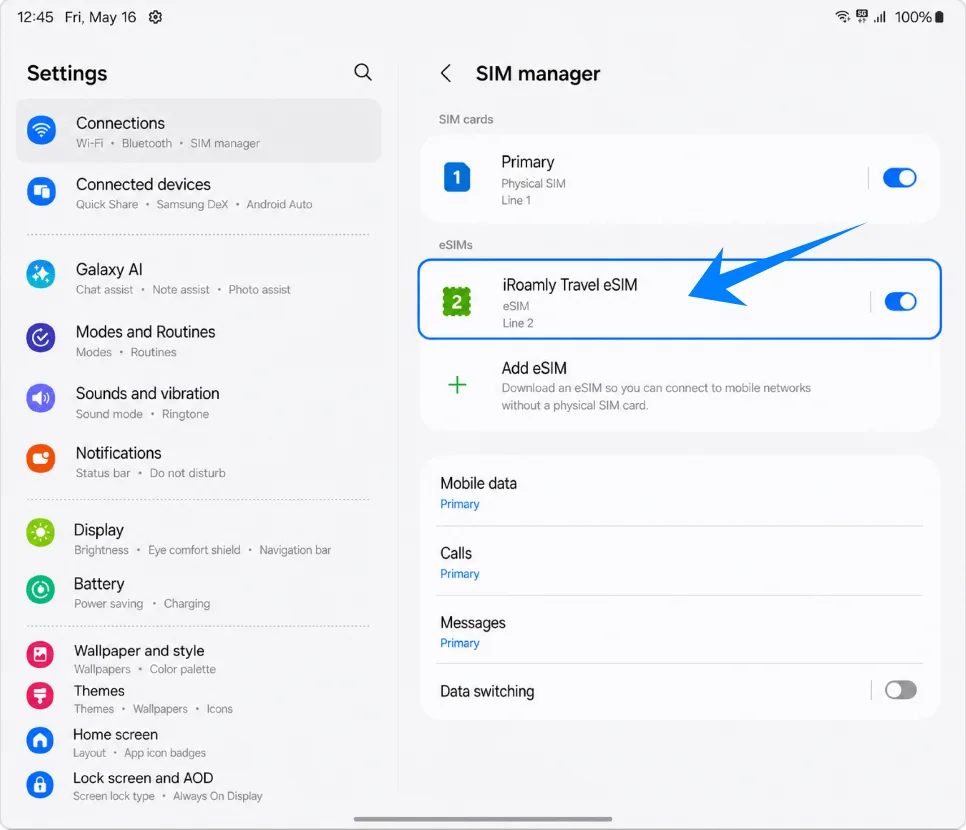Screen dimensions: 966x830
Task: Tap the green eSIM 2 icon
Action: coord(457,302)
